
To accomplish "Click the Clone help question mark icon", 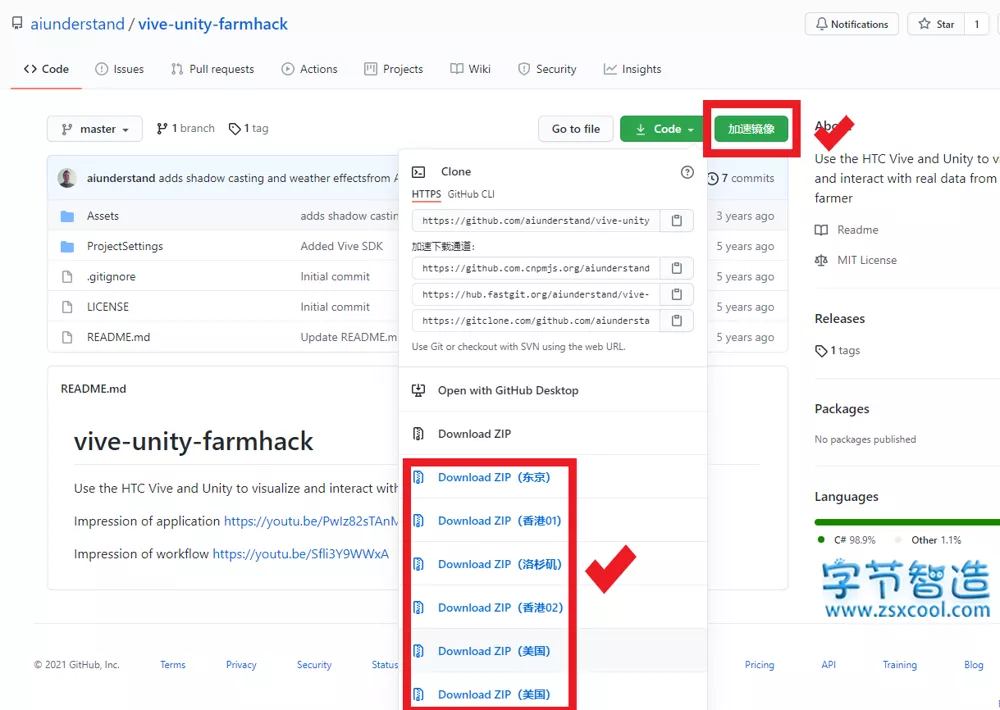I will coord(687,172).
